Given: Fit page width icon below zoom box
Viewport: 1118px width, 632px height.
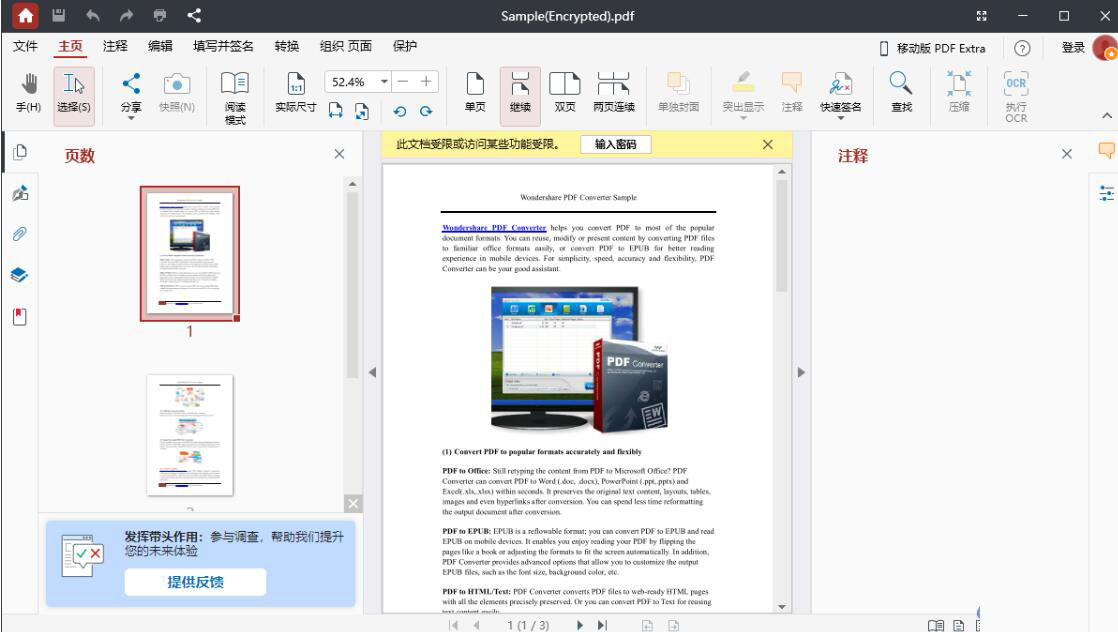Looking at the screenshot, I should 336,111.
